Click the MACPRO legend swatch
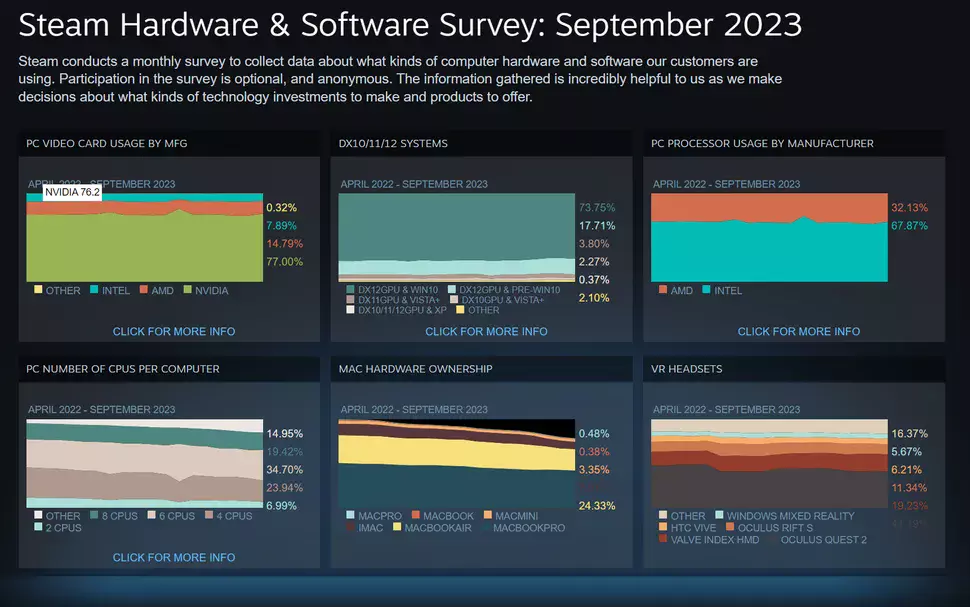Image resolution: width=970 pixels, height=607 pixels. [x=351, y=515]
